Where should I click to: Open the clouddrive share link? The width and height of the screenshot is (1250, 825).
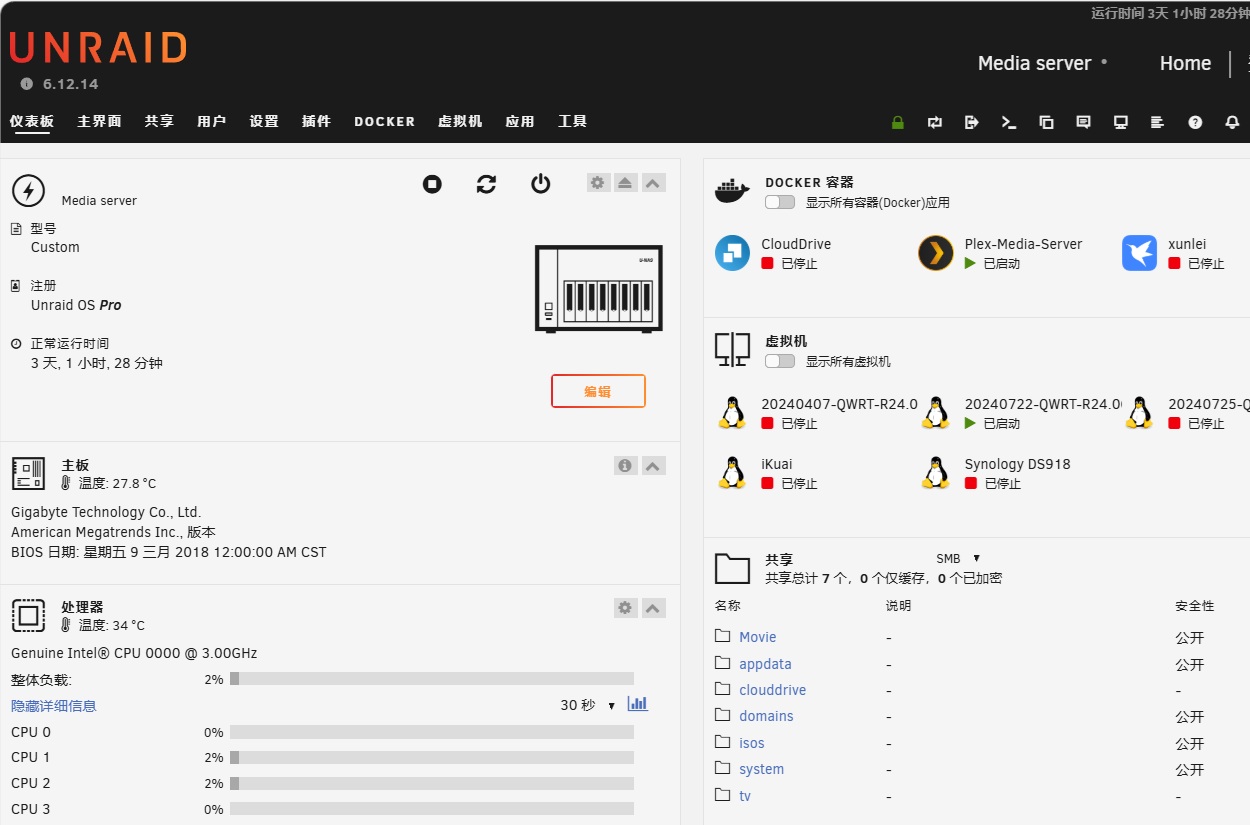(772, 690)
